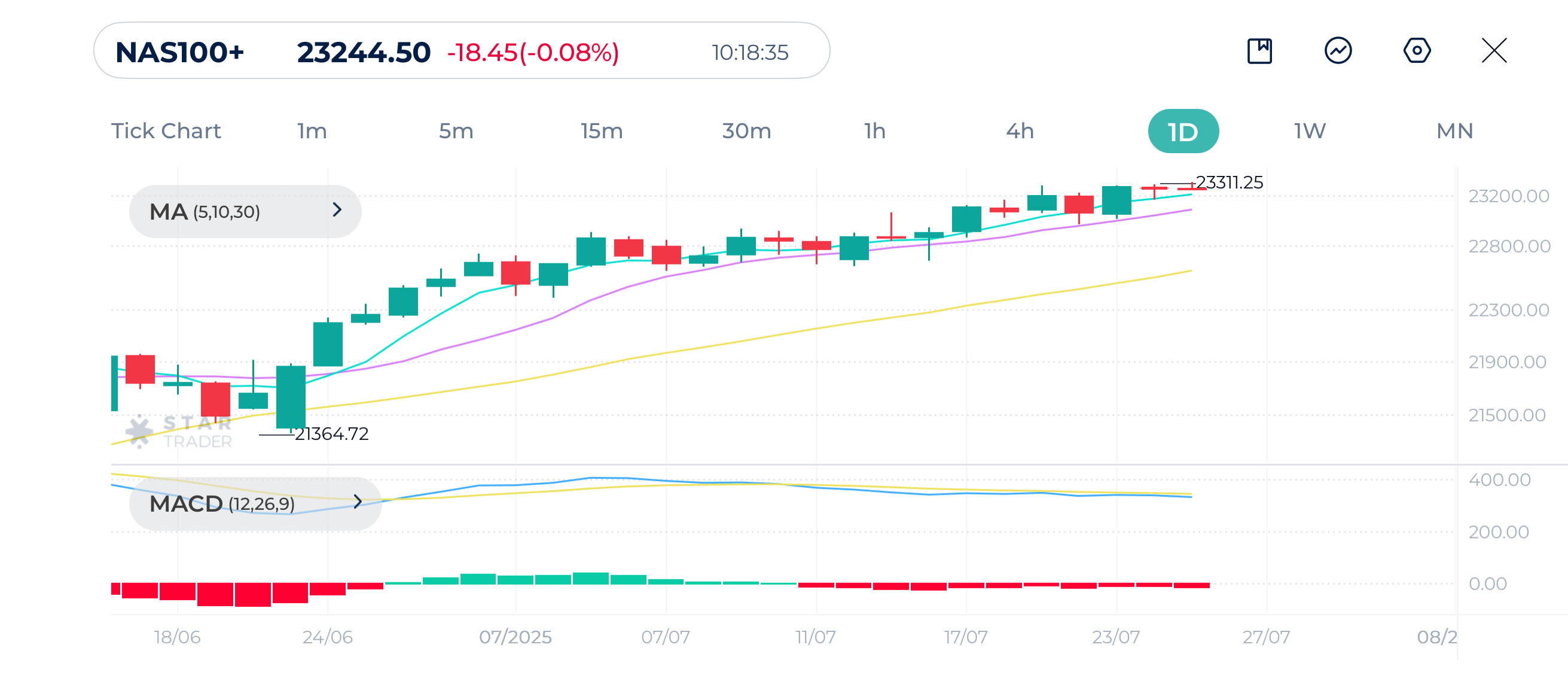
Task: Click the MA indicator chevron arrow
Action: point(337,210)
